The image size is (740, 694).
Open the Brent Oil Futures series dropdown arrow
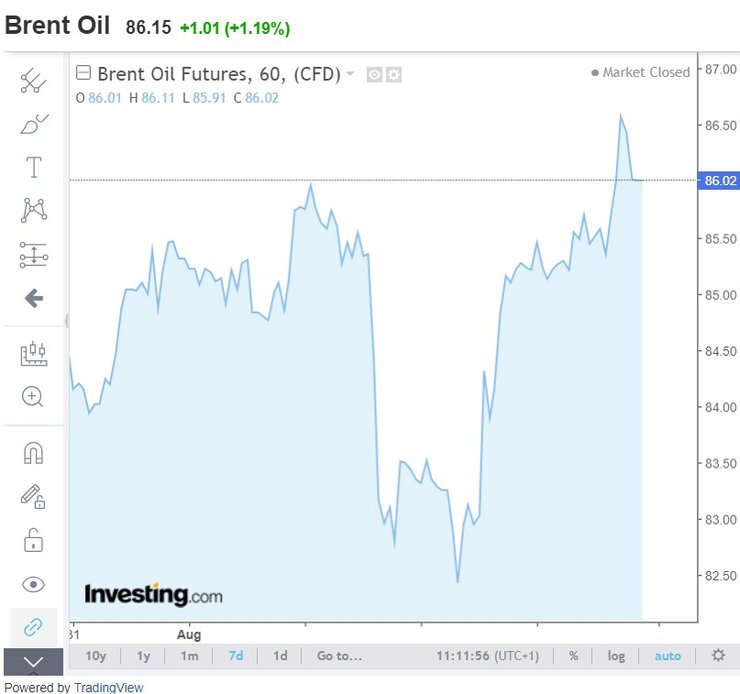(x=350, y=74)
